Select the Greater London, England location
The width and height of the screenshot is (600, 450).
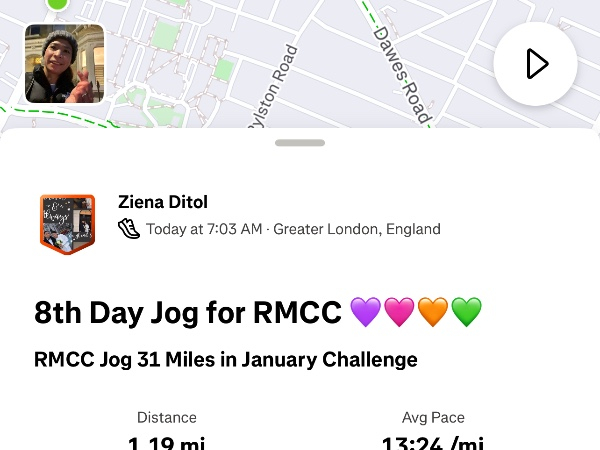[x=357, y=229]
